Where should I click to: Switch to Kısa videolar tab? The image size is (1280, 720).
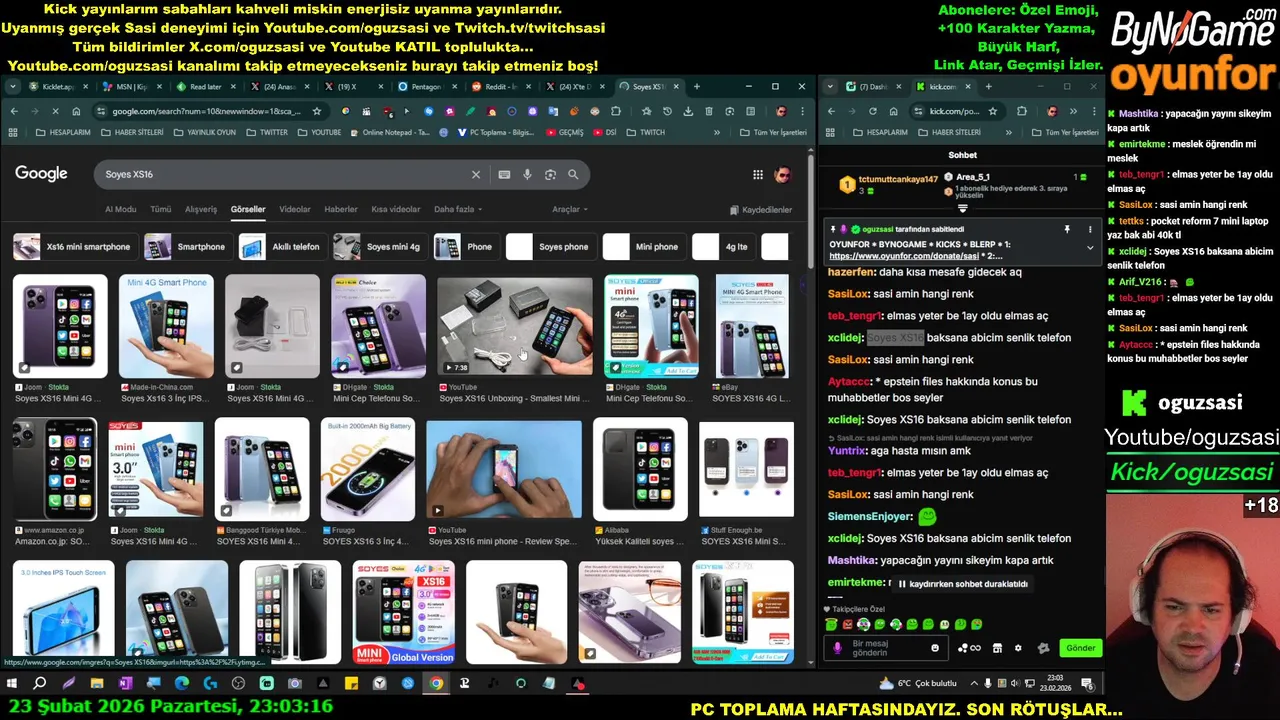point(396,209)
